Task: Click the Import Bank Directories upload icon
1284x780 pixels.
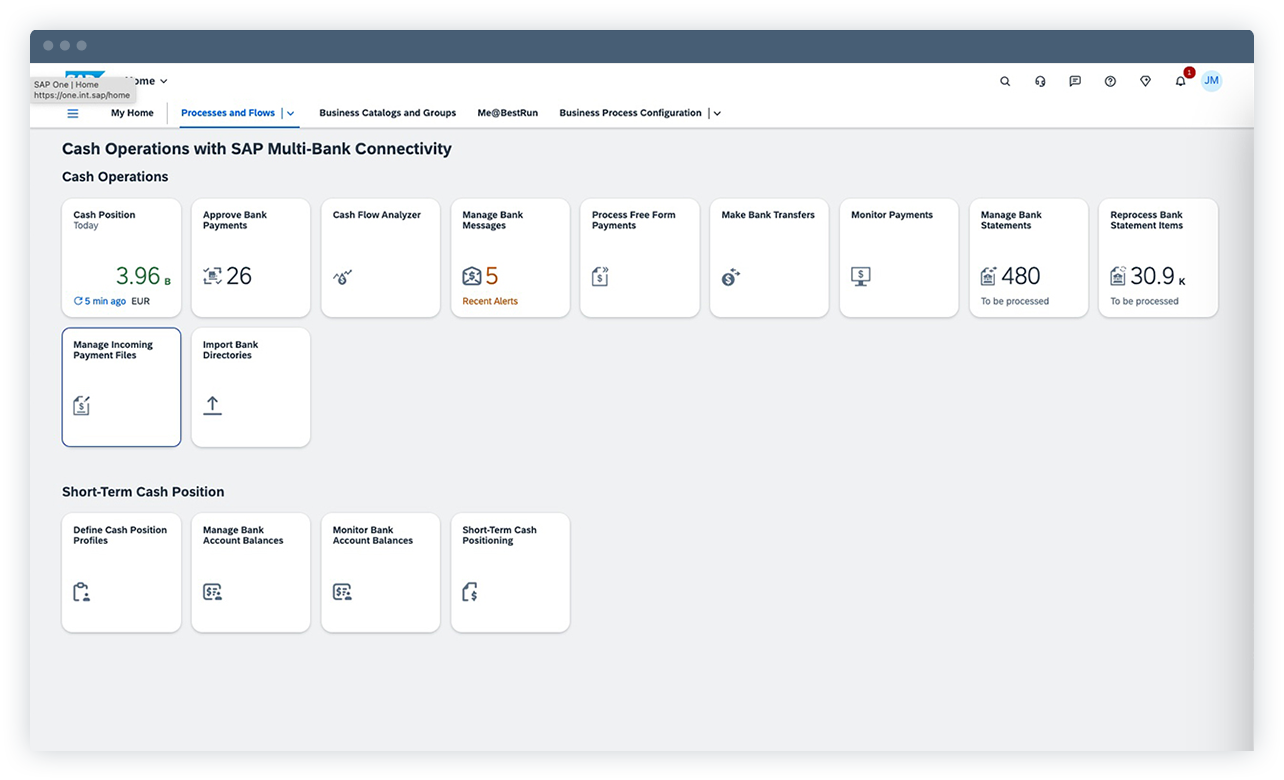Action: pyautogui.click(x=213, y=406)
